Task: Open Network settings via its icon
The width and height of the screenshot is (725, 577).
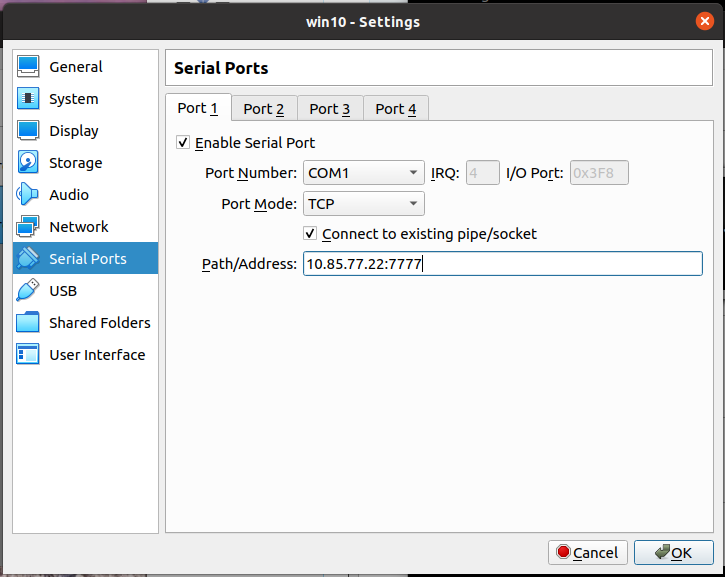Action: pyautogui.click(x=29, y=227)
